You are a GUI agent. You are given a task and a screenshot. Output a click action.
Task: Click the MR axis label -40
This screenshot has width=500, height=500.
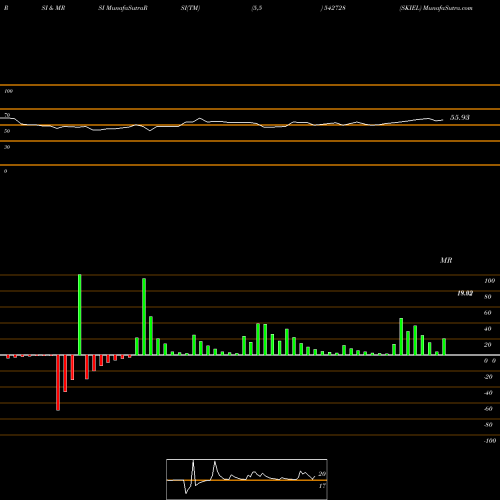tap(488, 393)
